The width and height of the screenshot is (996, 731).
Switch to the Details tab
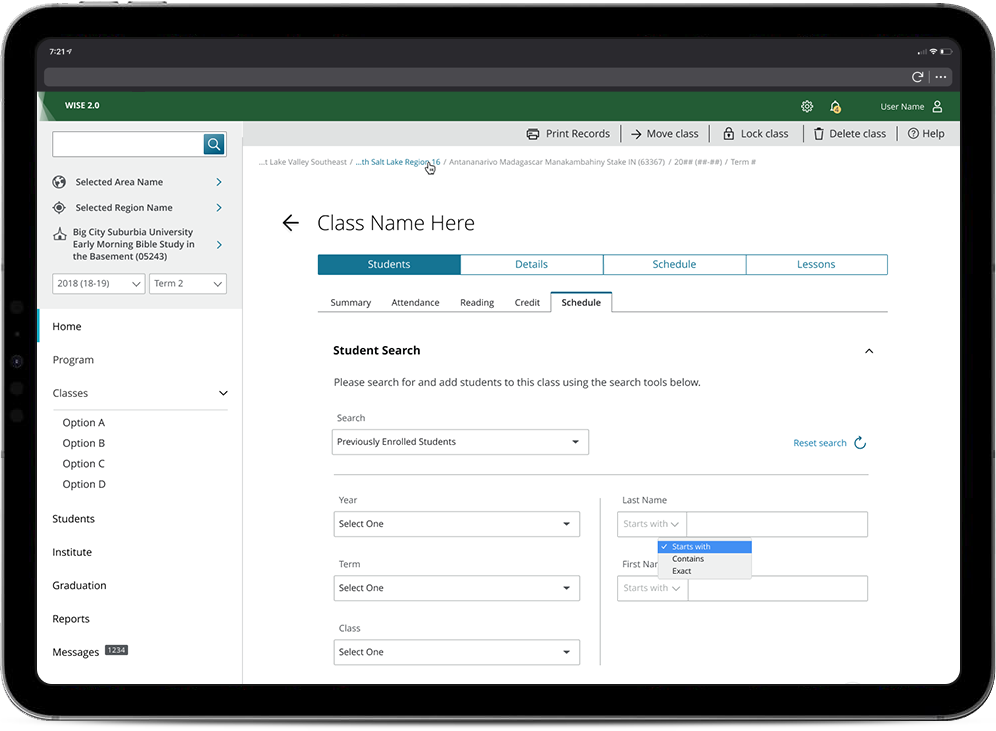tap(532, 264)
